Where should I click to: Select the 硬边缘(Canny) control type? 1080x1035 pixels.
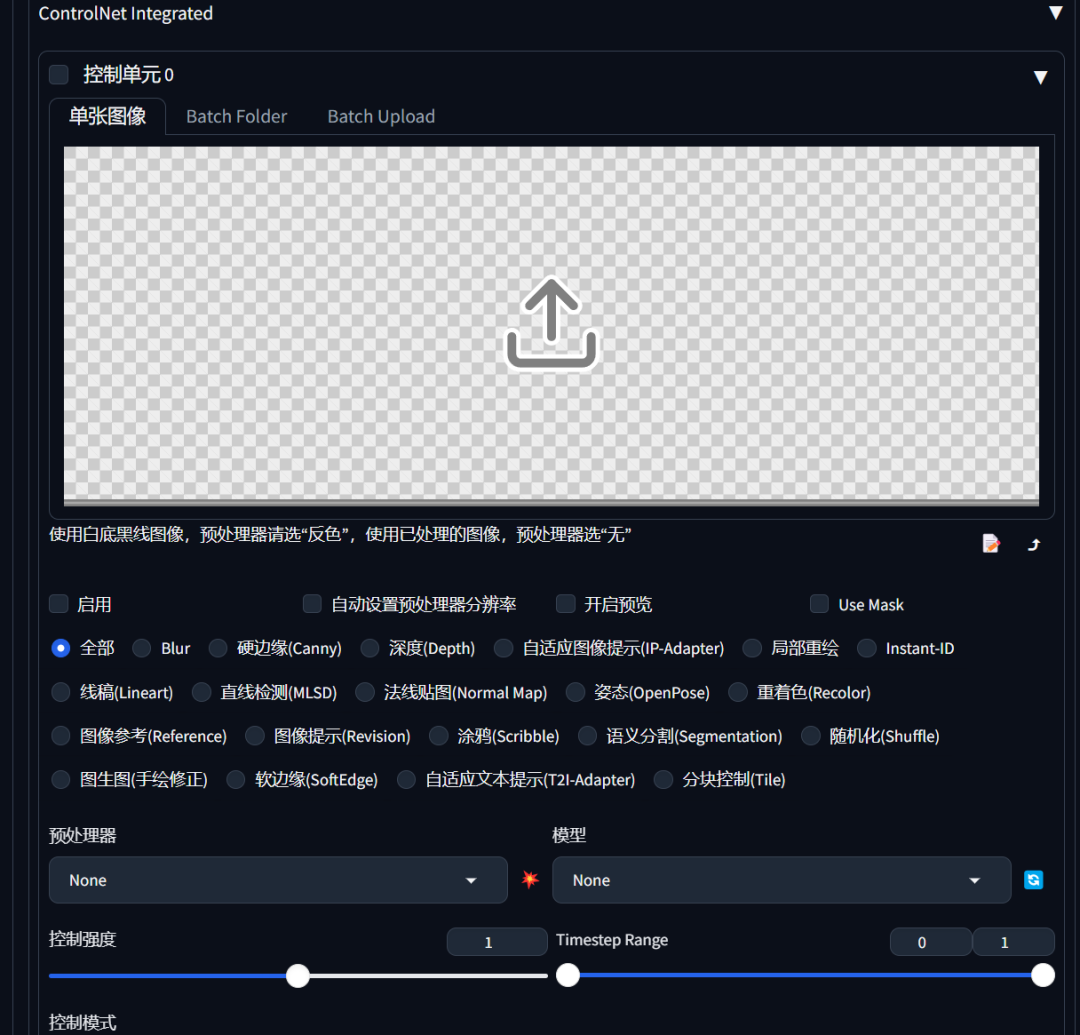pyautogui.click(x=218, y=648)
